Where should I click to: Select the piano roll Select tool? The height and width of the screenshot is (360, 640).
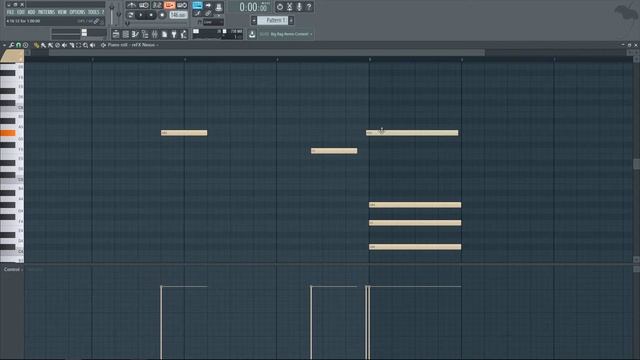click(78, 45)
